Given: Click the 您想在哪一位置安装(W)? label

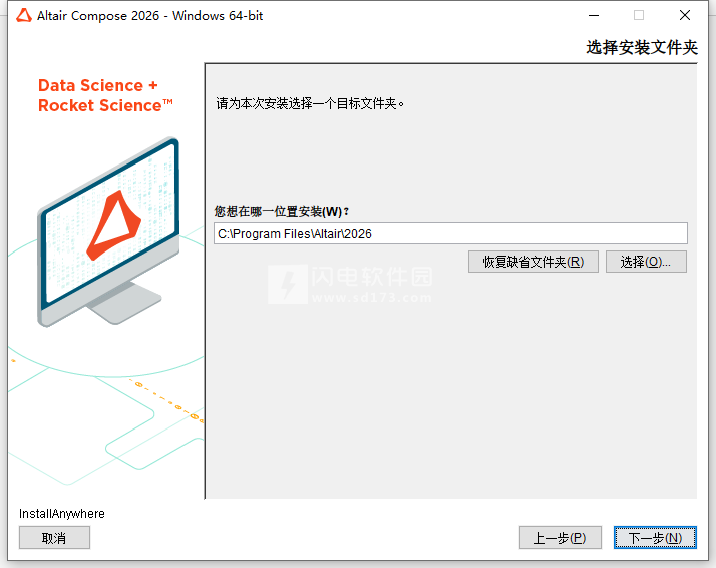Looking at the screenshot, I should point(282,211).
